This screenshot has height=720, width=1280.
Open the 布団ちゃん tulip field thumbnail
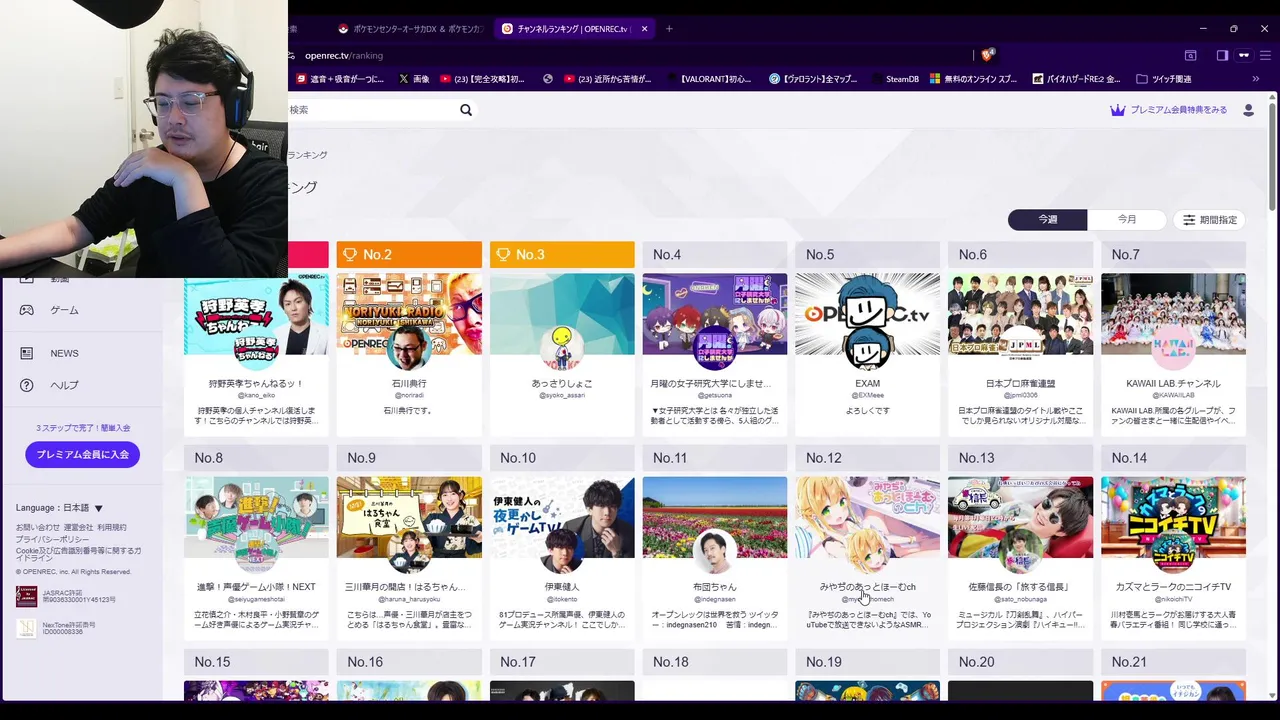pos(714,517)
